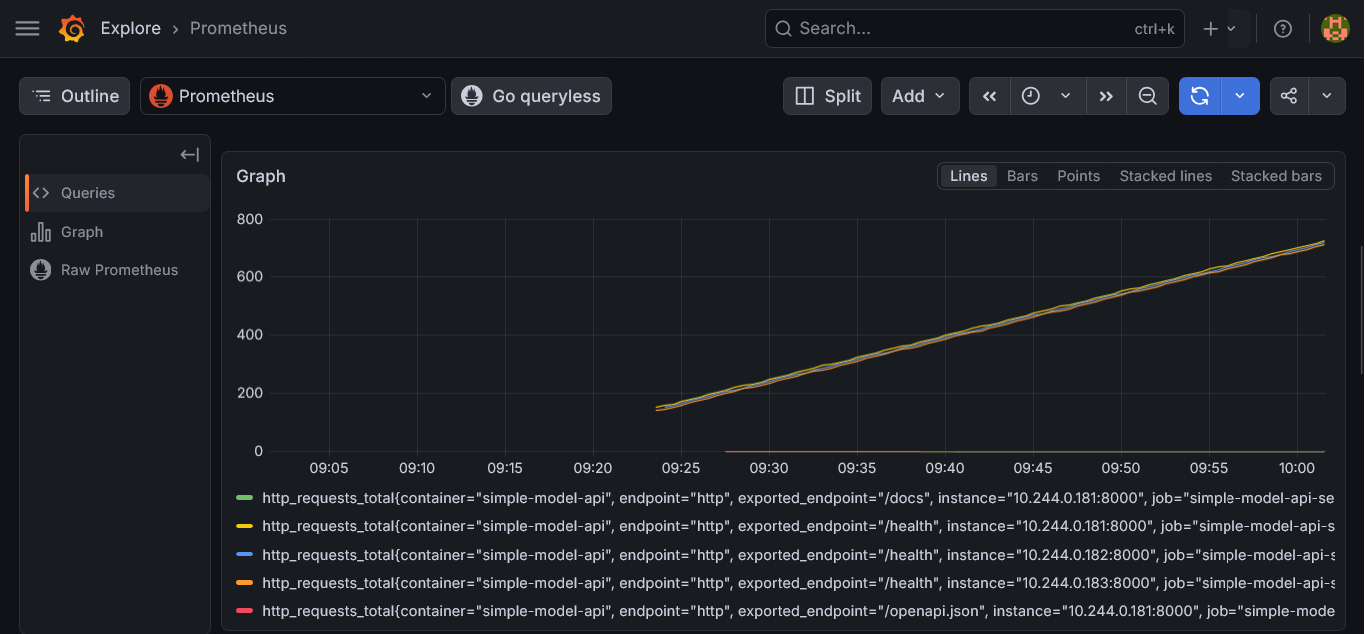The image size is (1365, 634).
Task: Zoom out the time range
Action: 1147,96
